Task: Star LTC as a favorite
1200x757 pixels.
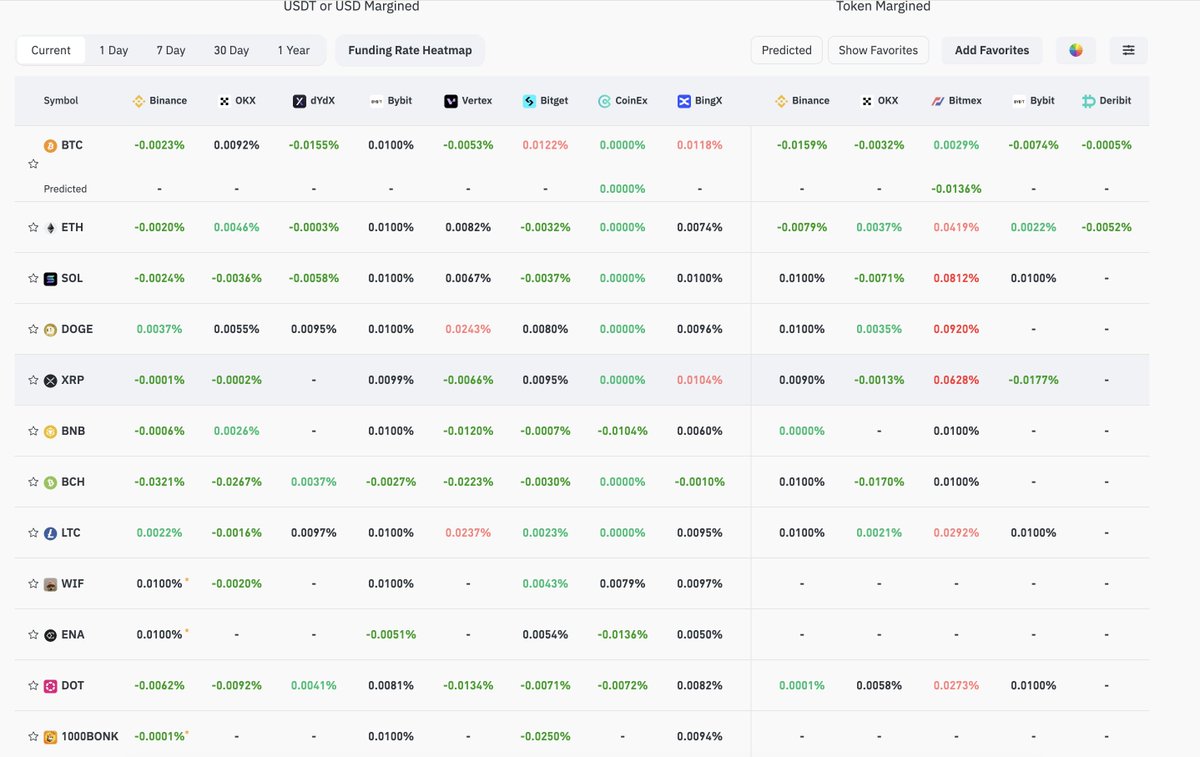Action: point(33,533)
